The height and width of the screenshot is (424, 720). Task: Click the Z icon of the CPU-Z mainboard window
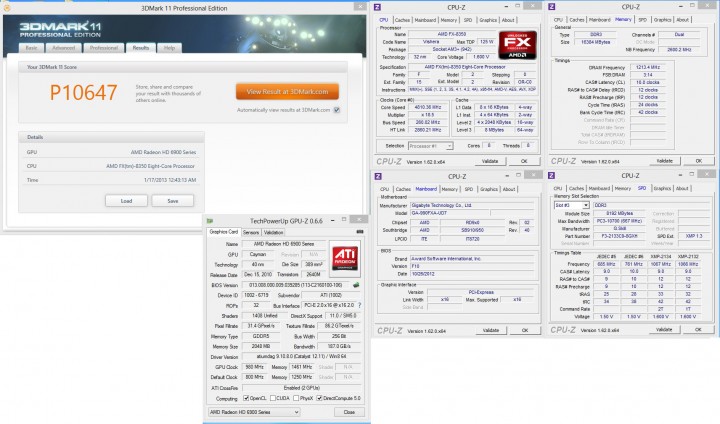point(378,176)
